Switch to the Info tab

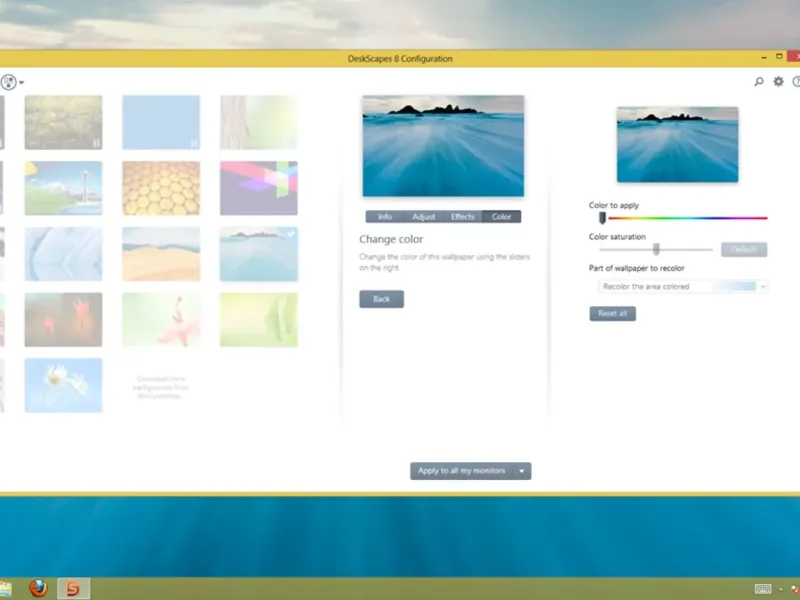pos(385,217)
